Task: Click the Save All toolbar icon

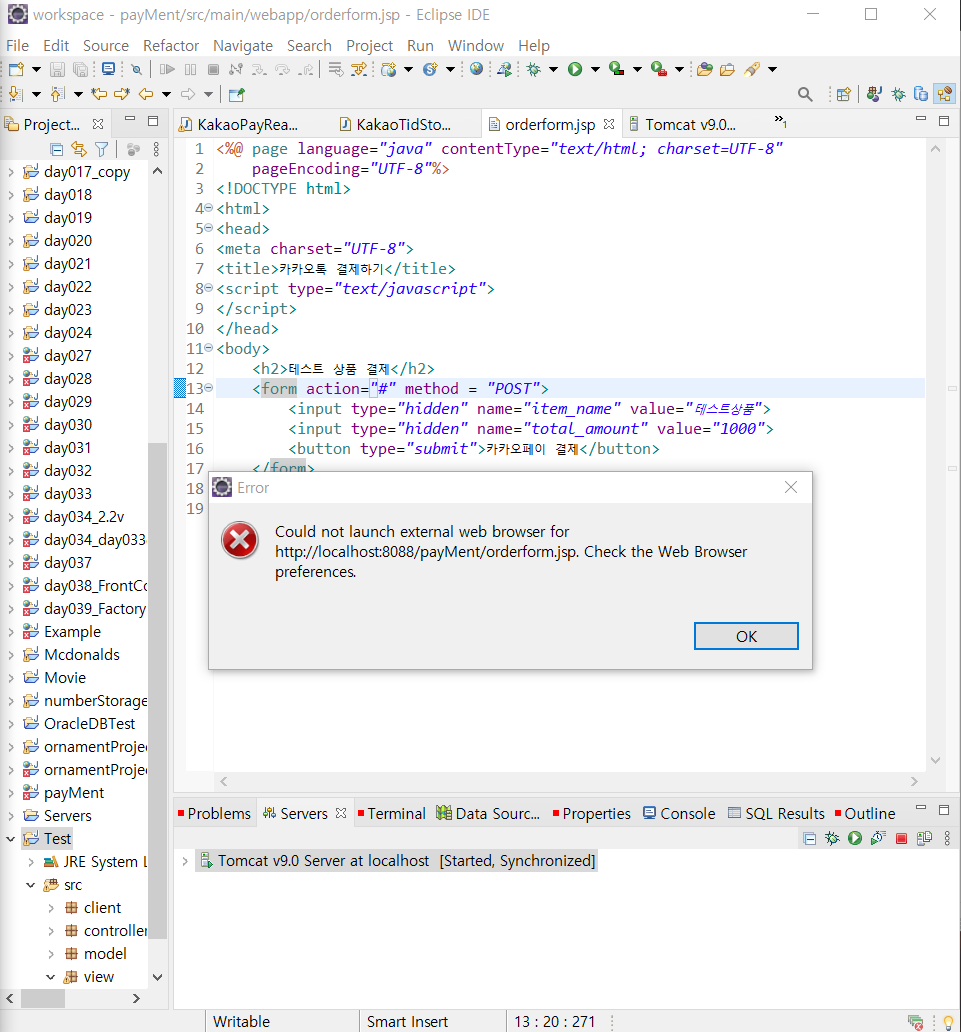Action: pyautogui.click(x=80, y=69)
